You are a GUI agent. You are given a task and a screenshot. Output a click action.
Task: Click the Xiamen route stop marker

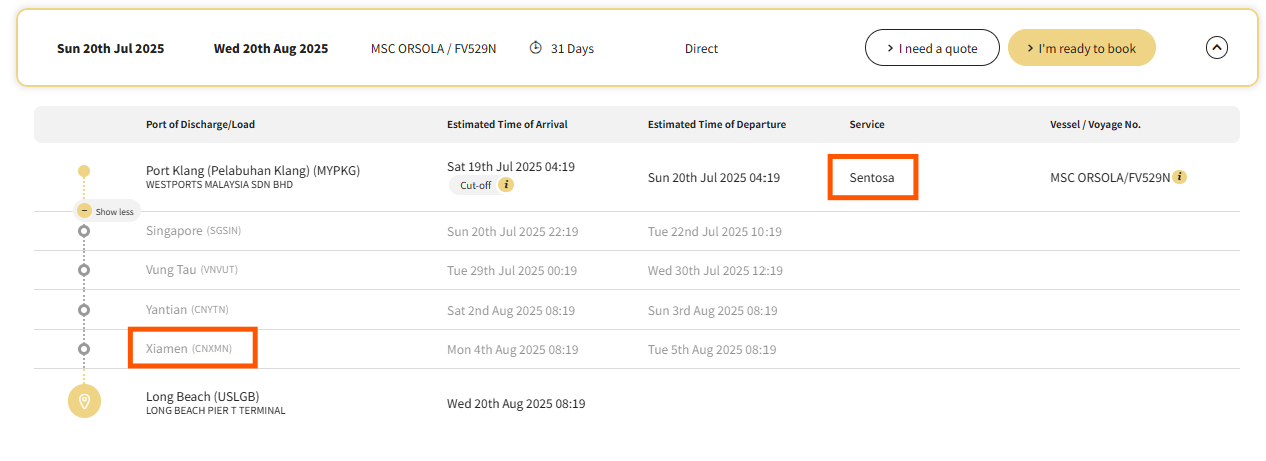(x=84, y=349)
